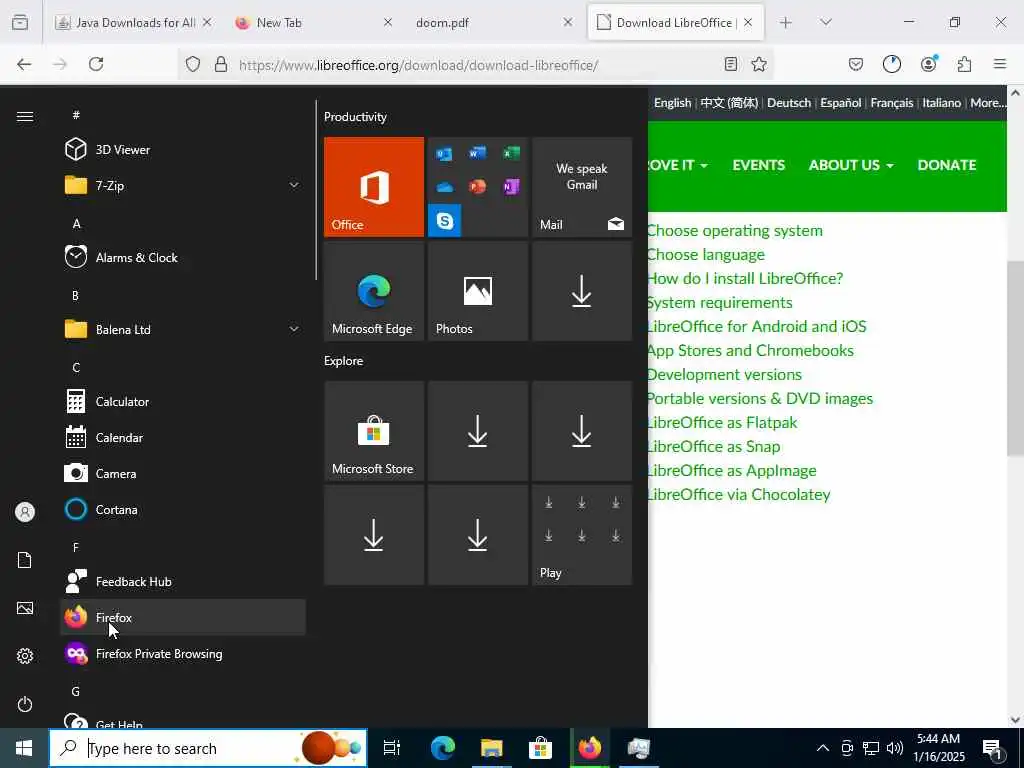Open LibreOffice via Chocolatey link
Screen dimensions: 1024x768
pos(739,494)
